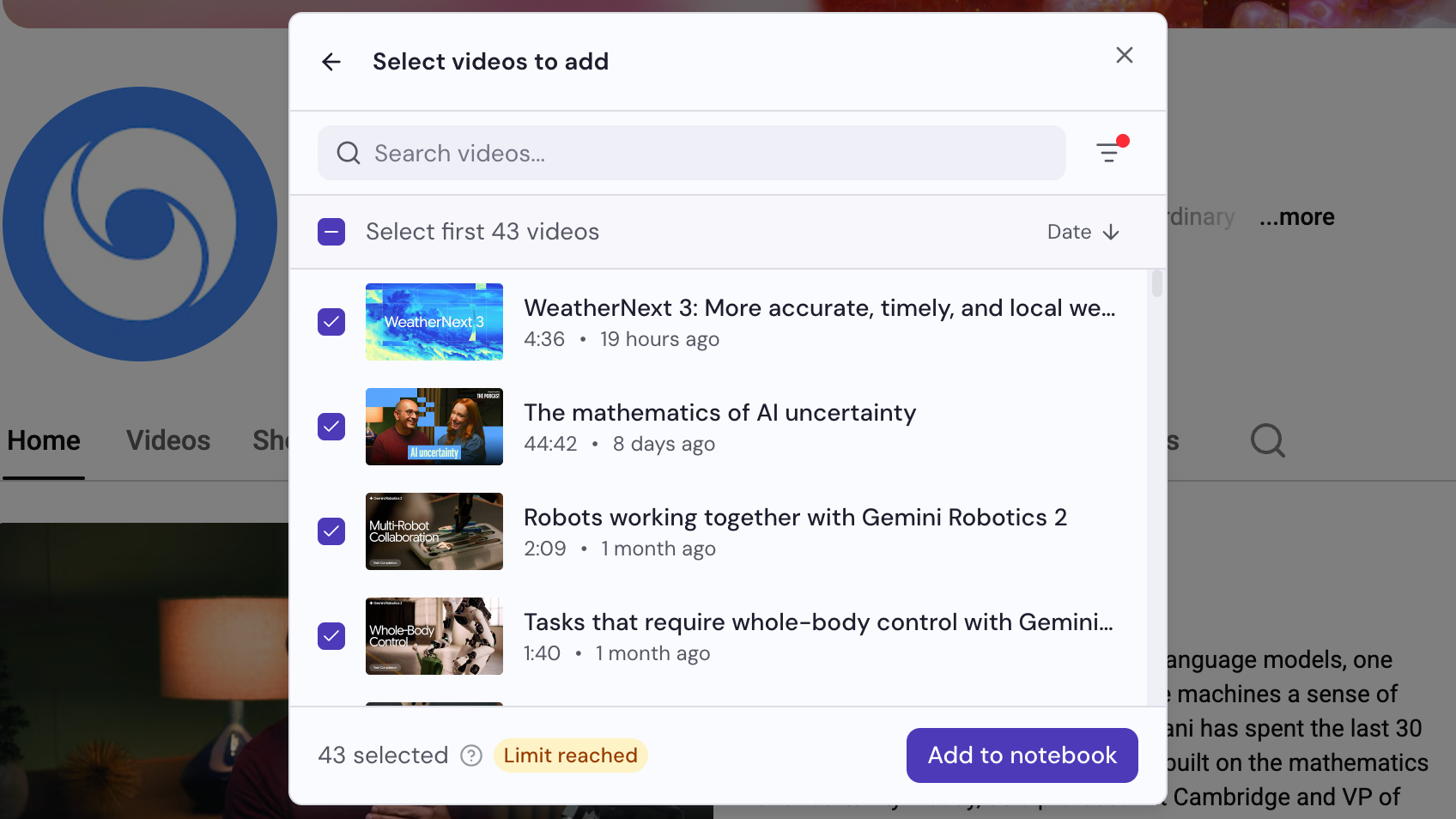Click the magnifier icon in search box

click(x=349, y=153)
